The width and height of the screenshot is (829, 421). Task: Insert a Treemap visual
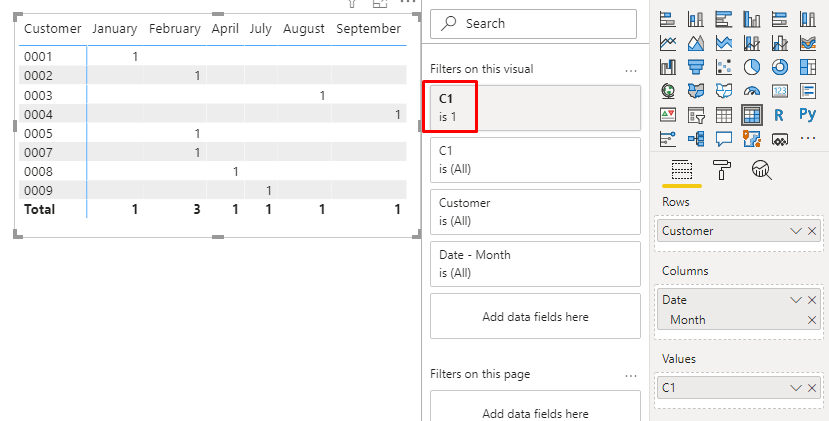[x=808, y=67]
